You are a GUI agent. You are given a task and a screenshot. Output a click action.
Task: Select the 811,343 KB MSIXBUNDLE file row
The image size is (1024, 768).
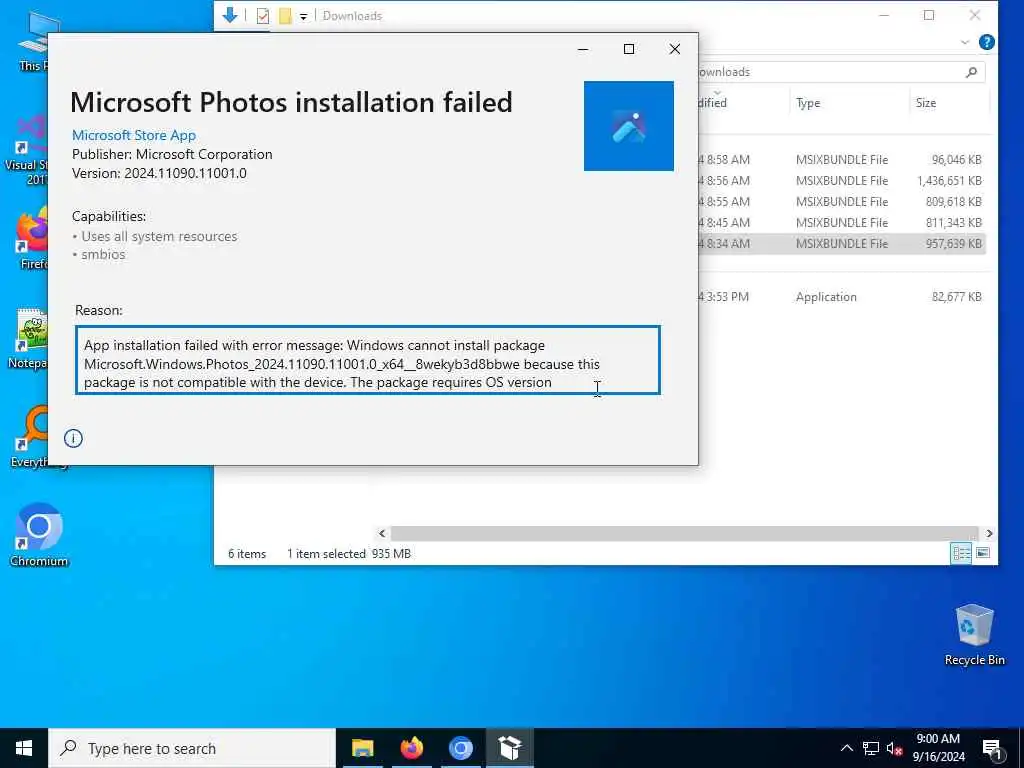coord(841,222)
